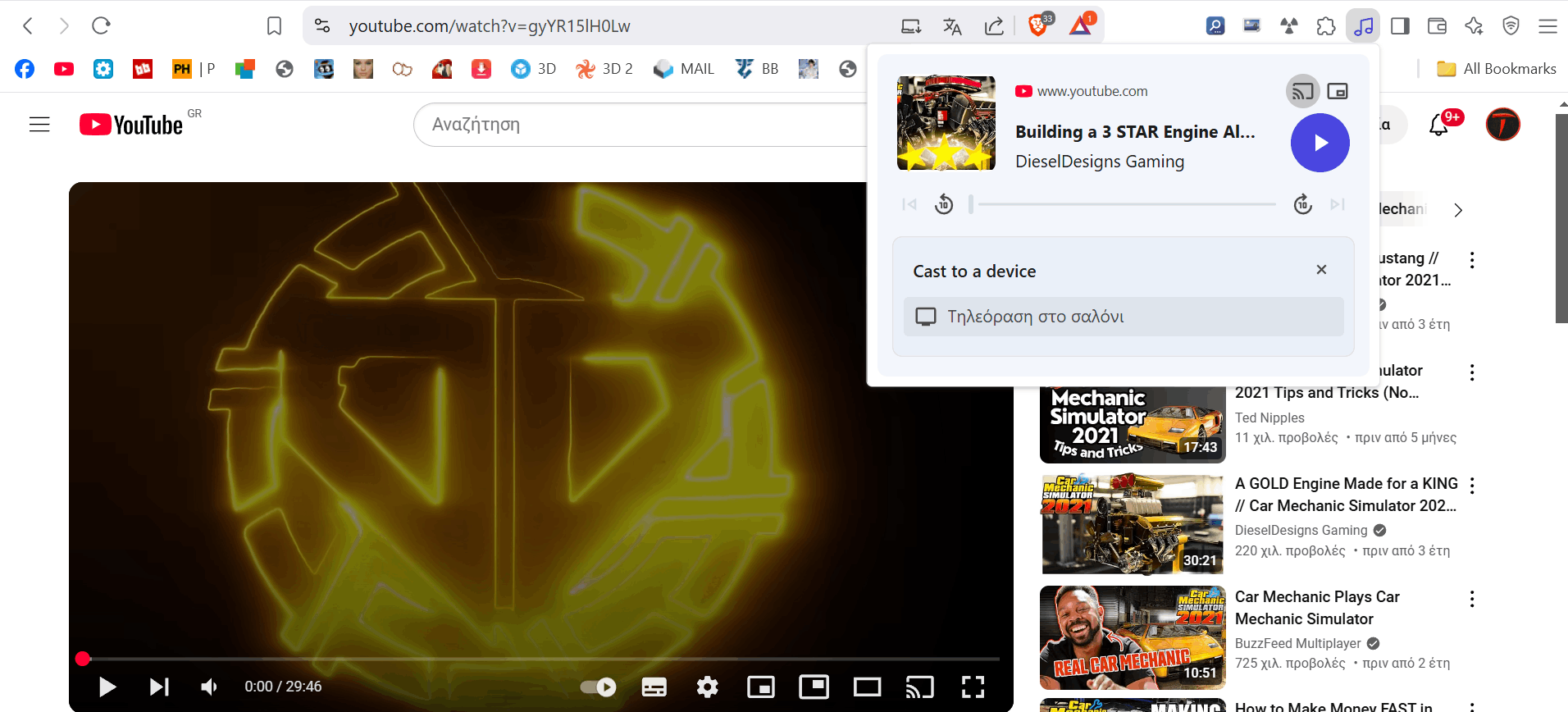Toggle YouTube autoplay switch
Viewport: 1568px width, 712px height.
coord(598,687)
